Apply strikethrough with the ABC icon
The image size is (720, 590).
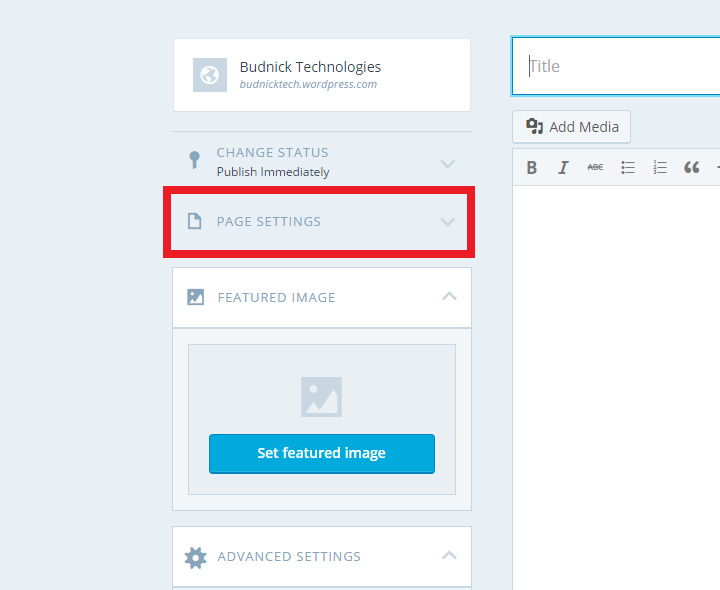595,168
